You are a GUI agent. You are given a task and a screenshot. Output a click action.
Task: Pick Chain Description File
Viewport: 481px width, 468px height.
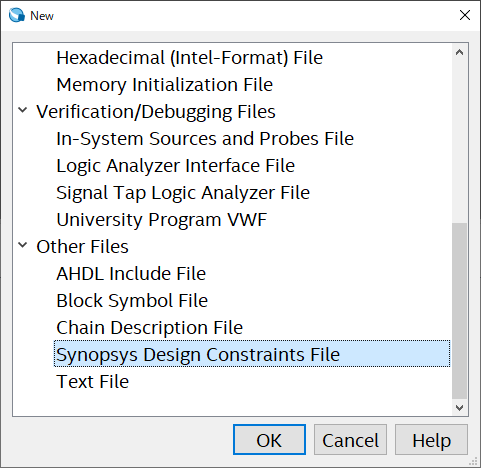[x=149, y=328]
